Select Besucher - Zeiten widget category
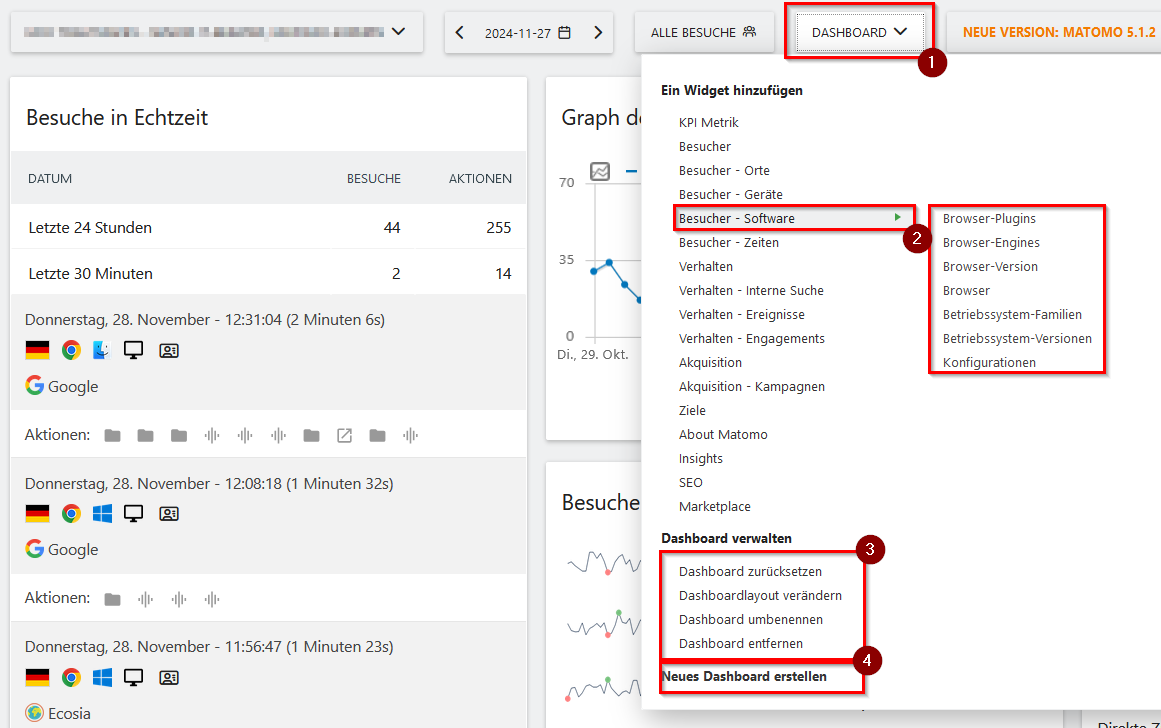This screenshot has height=728, width=1161. [729, 242]
